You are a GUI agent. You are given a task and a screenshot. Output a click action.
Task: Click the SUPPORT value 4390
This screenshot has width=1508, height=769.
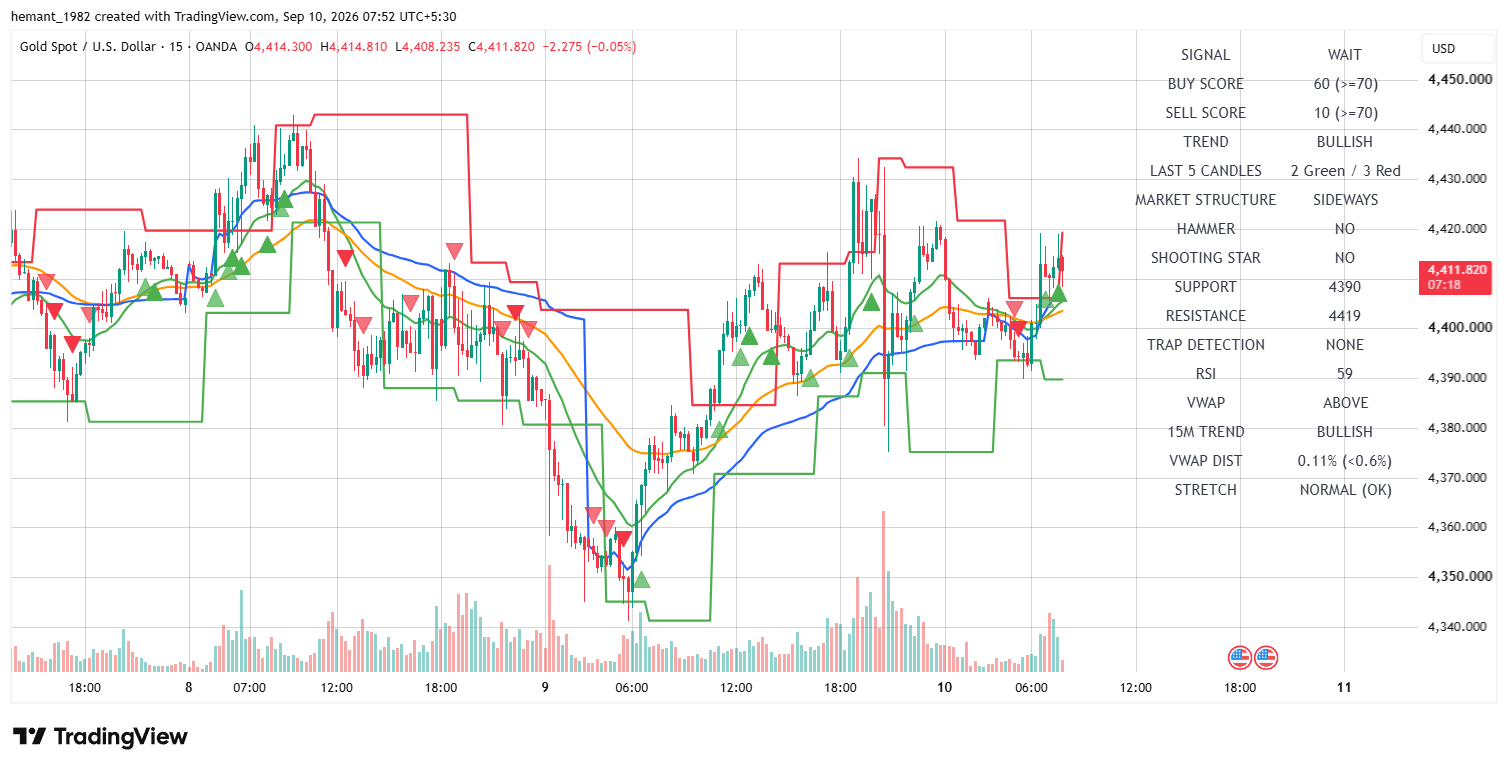tap(1345, 287)
